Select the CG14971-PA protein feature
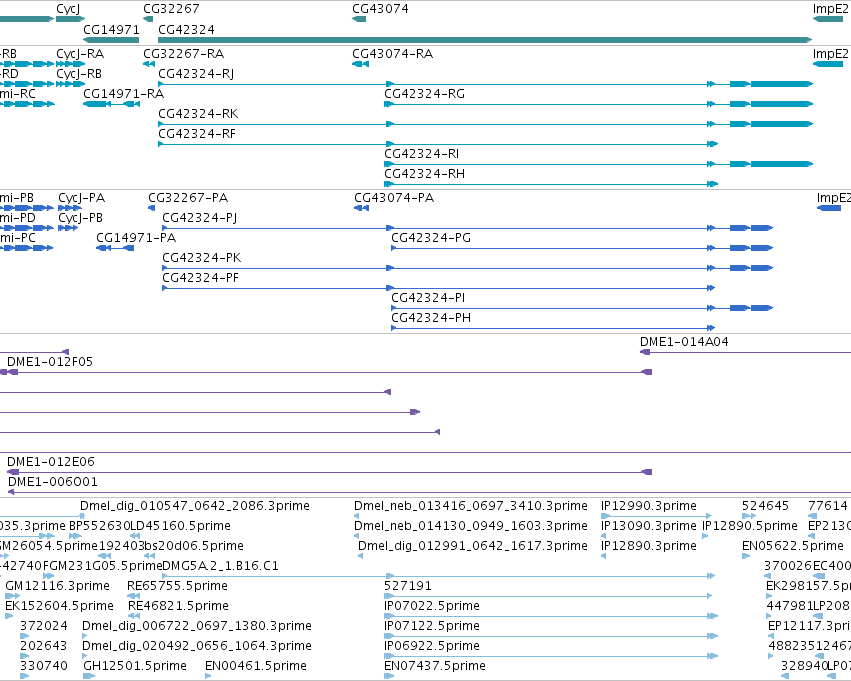 pos(115,248)
